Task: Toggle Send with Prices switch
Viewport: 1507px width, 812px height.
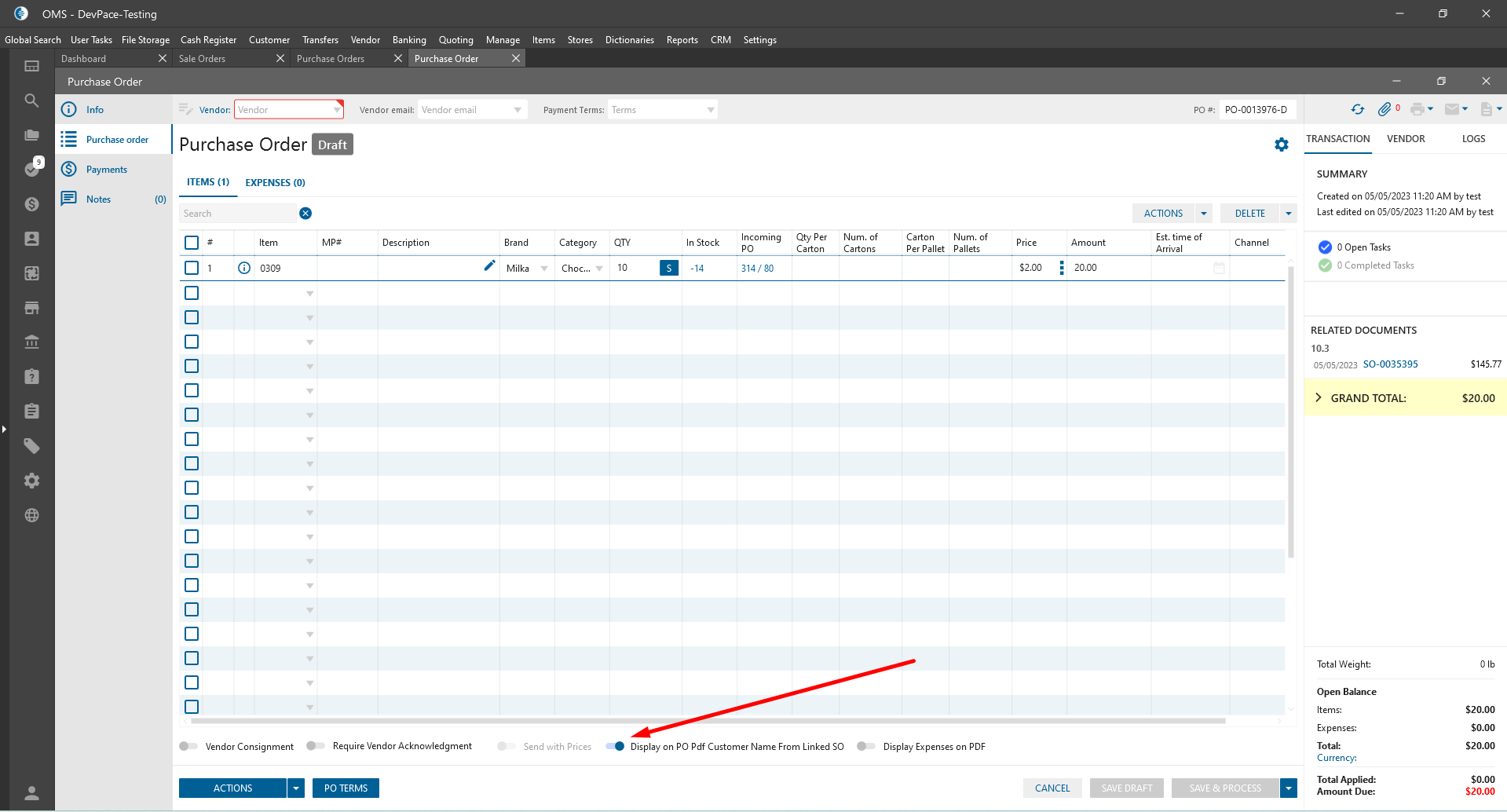Action: click(x=507, y=746)
